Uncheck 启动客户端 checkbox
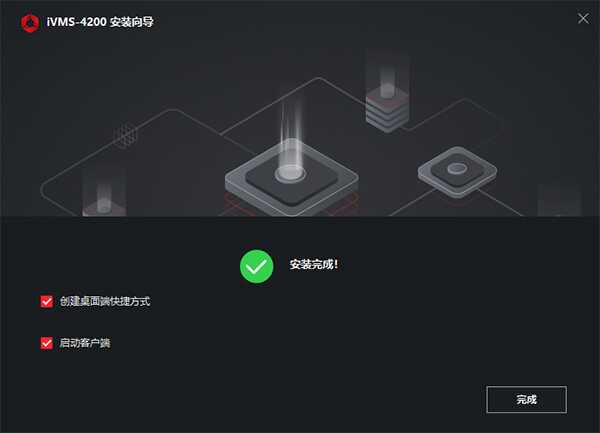Image resolution: width=600 pixels, height=433 pixels. pyautogui.click(x=47, y=343)
